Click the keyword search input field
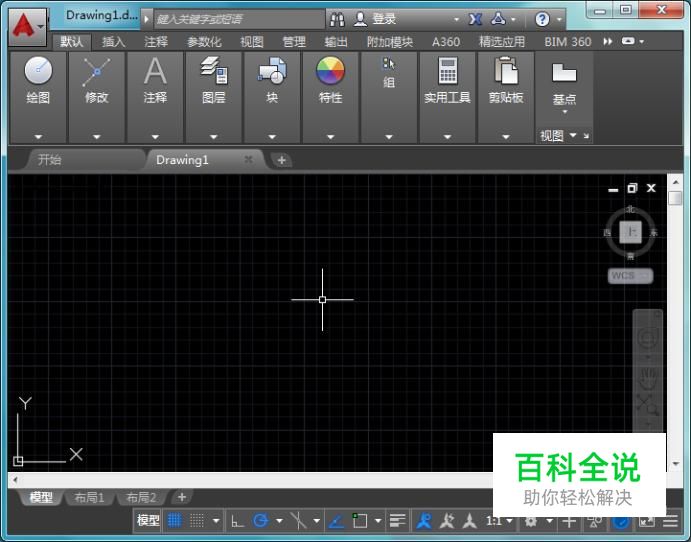The height and width of the screenshot is (542, 691). pos(239,19)
